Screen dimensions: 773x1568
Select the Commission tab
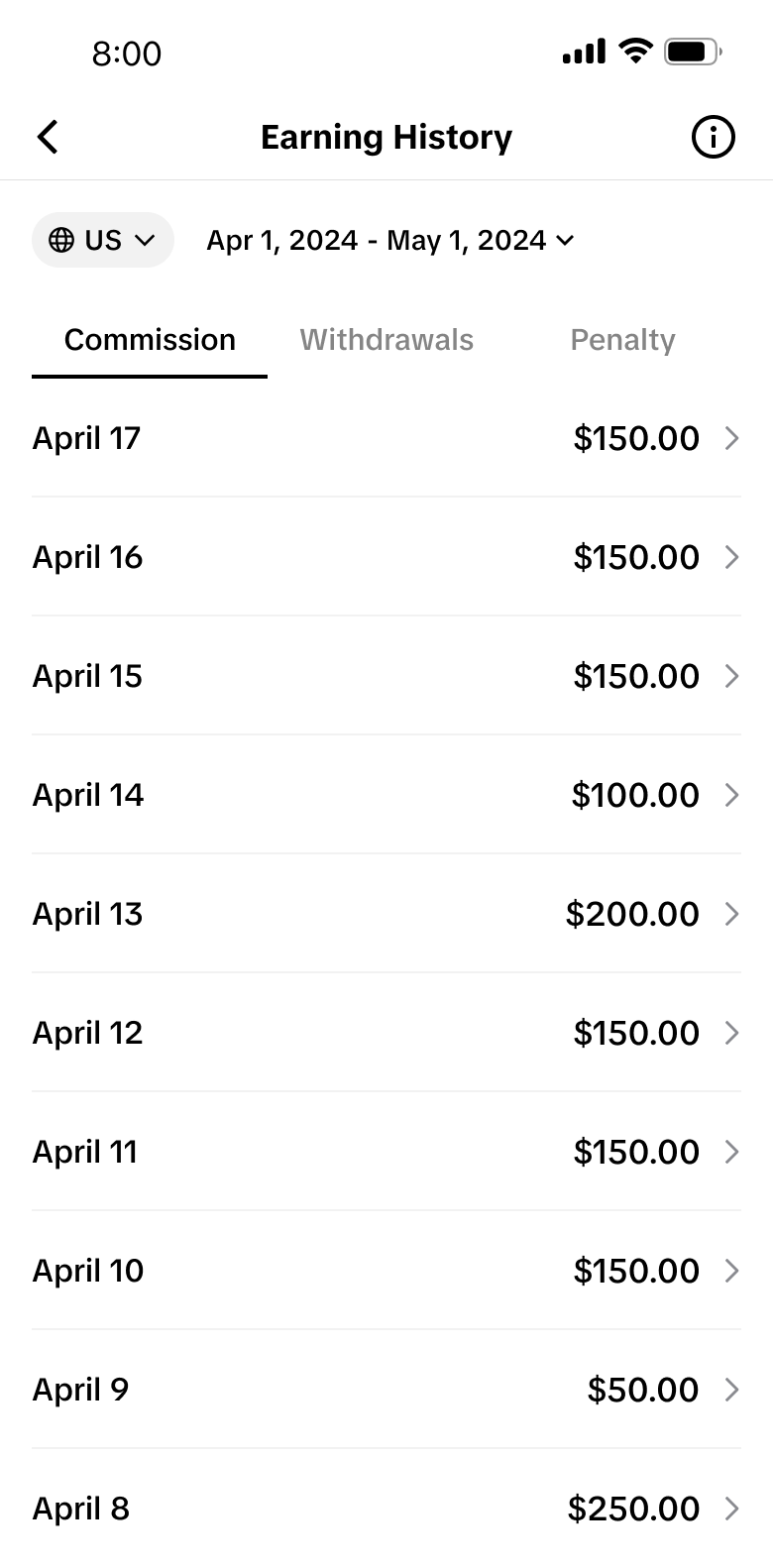[150, 340]
